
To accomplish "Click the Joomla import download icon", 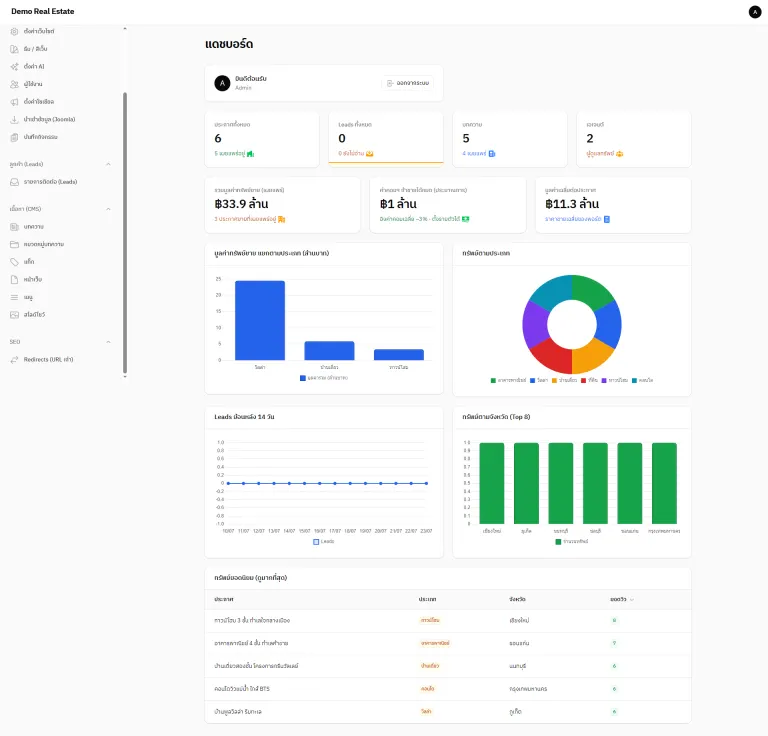I will (14, 119).
